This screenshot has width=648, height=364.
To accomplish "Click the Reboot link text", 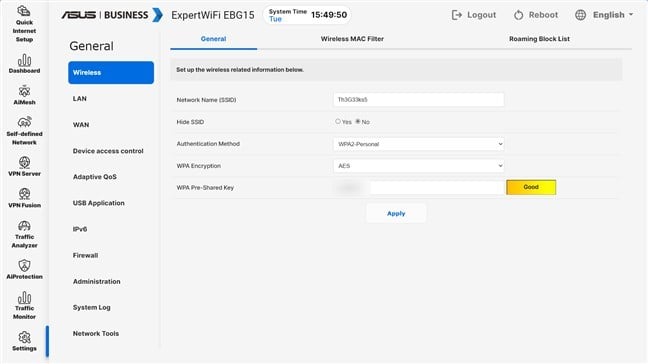I will coord(543,15).
